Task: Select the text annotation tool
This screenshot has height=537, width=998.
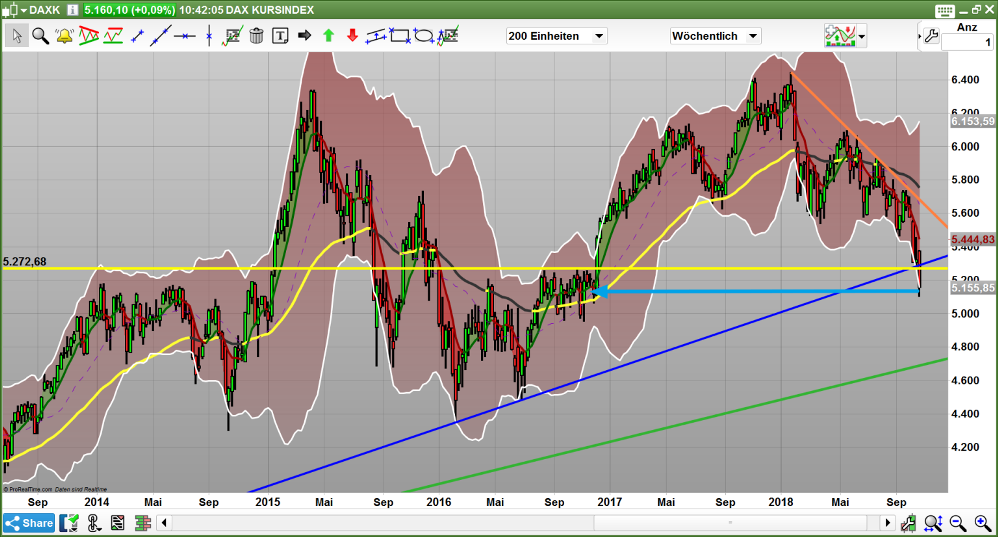Action: click(280, 36)
